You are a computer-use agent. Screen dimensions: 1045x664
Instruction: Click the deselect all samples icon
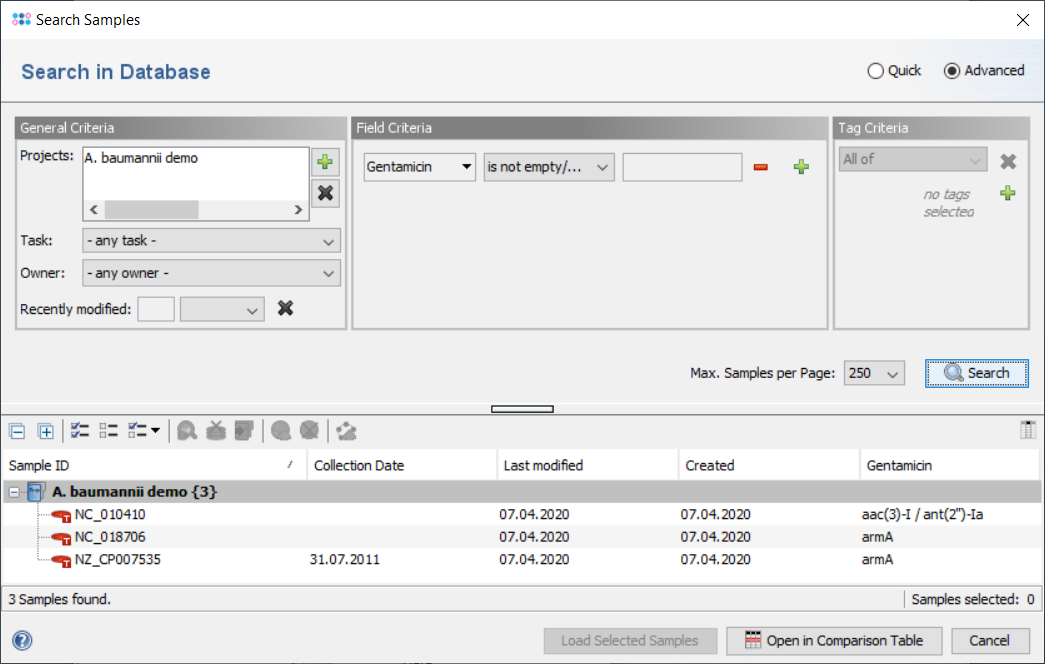pyautogui.click(x=108, y=431)
